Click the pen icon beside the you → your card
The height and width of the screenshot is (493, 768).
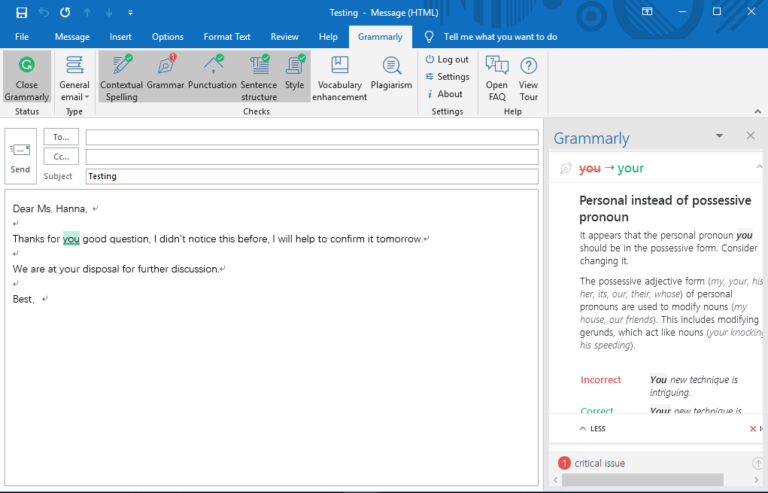566,168
